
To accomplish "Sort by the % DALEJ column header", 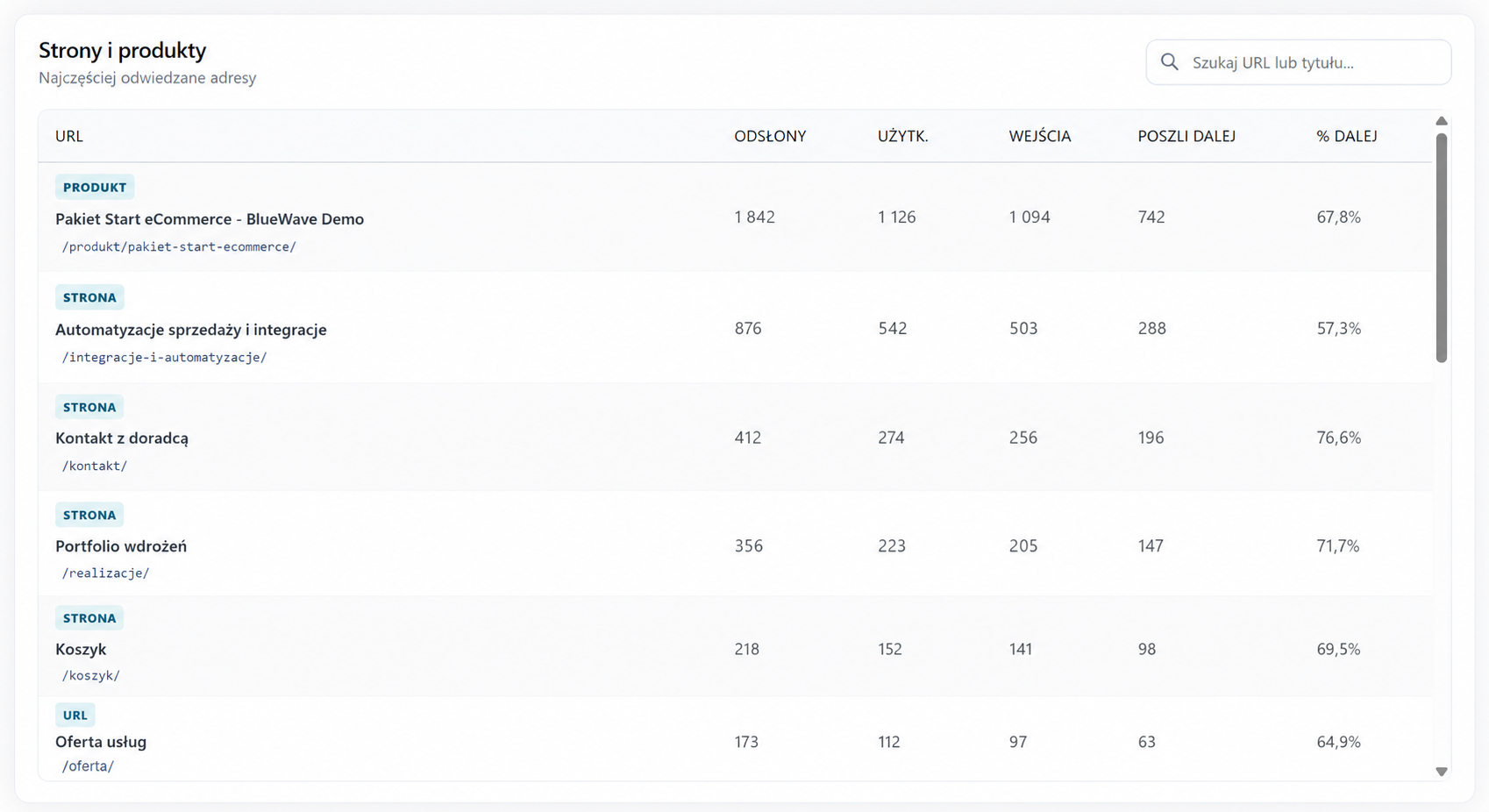I will coord(1346,136).
